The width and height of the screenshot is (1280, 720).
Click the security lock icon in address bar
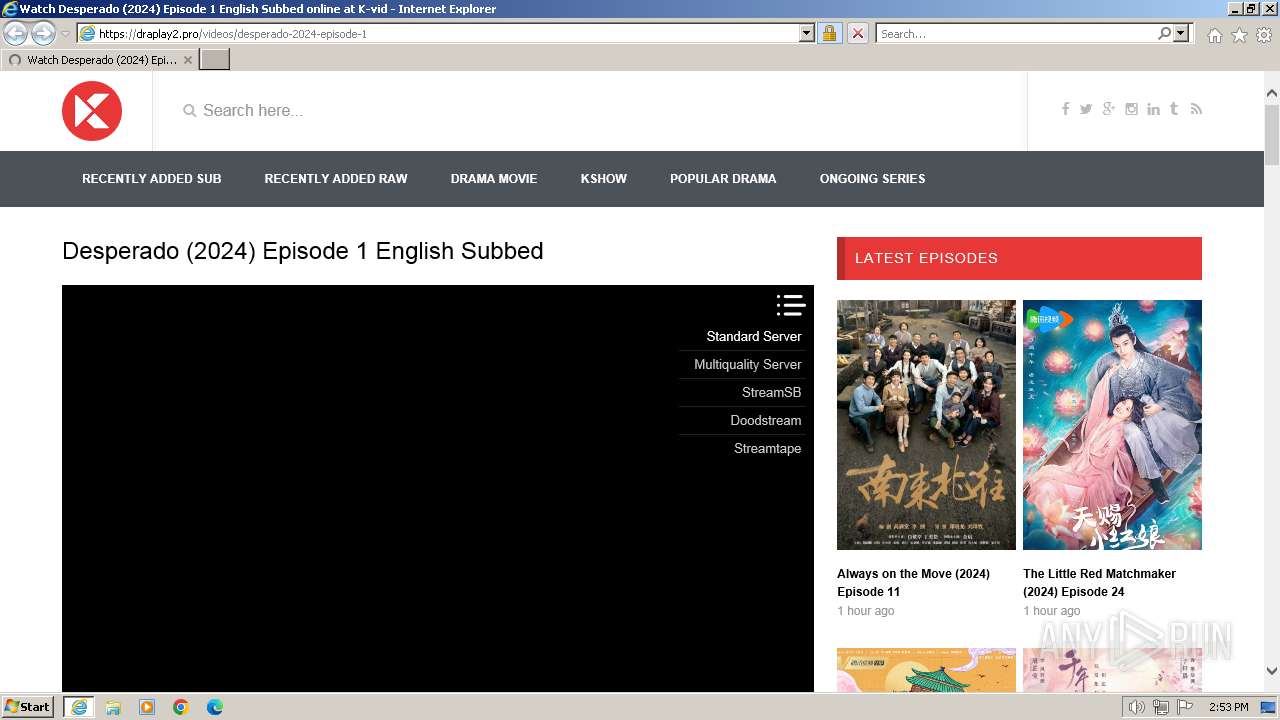pos(829,33)
